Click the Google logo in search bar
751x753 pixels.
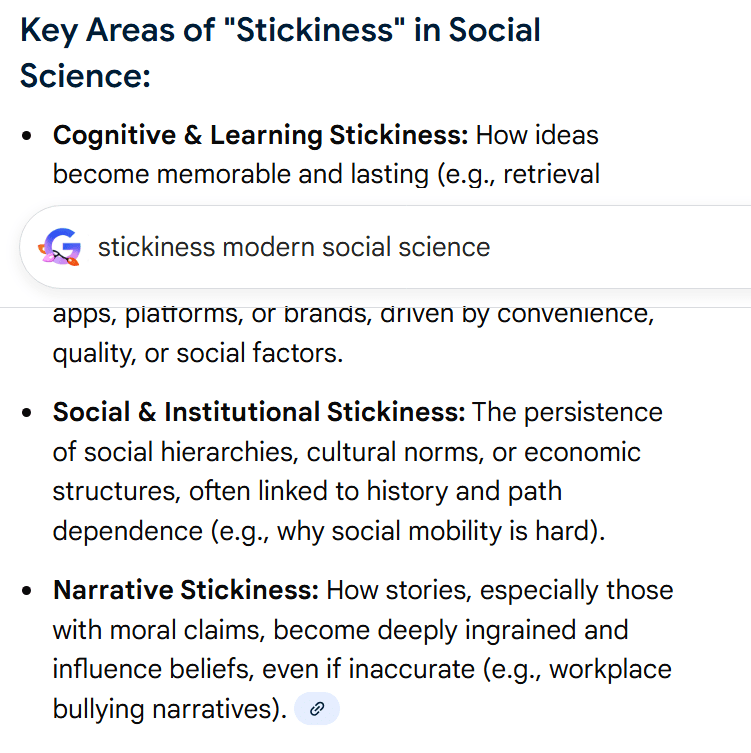pos(60,247)
